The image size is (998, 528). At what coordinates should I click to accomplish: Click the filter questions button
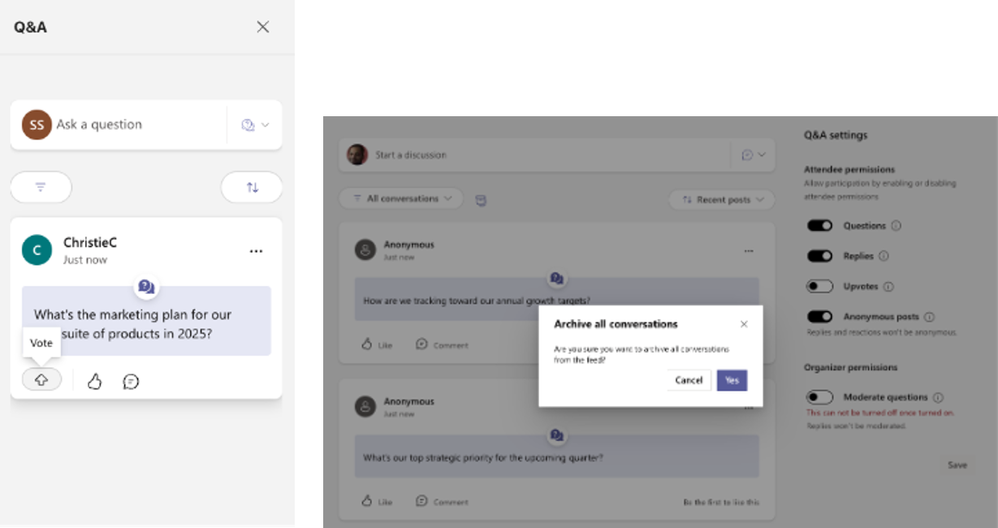pyautogui.click(x=41, y=187)
